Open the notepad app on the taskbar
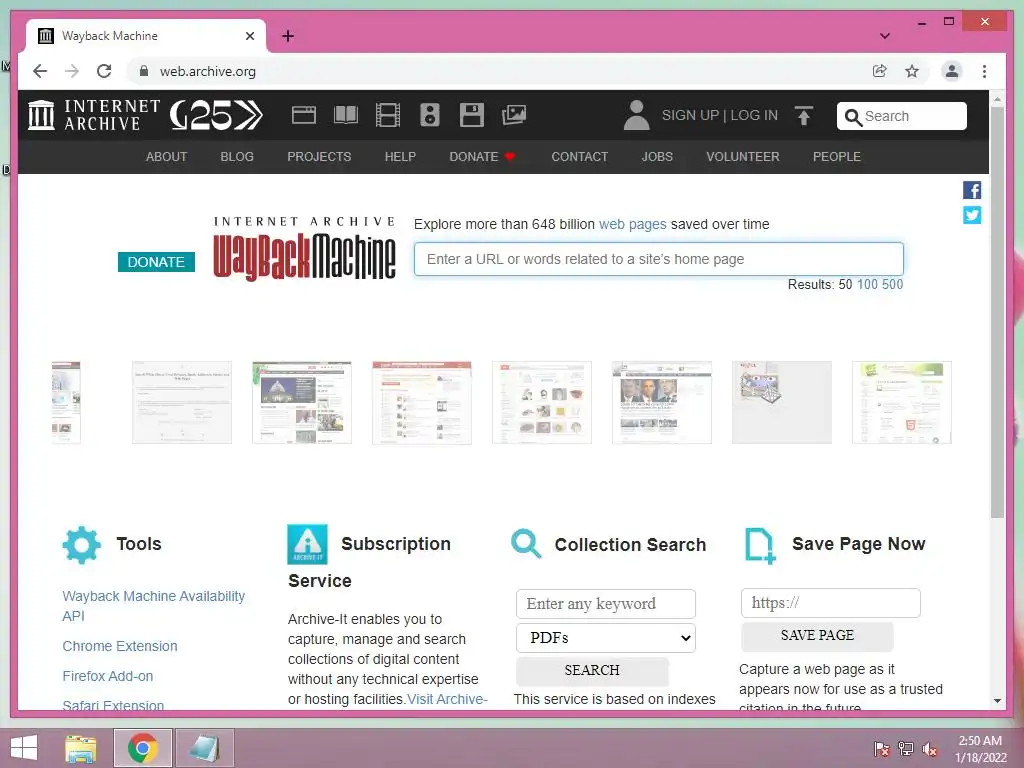The width and height of the screenshot is (1024, 768). tap(204, 748)
